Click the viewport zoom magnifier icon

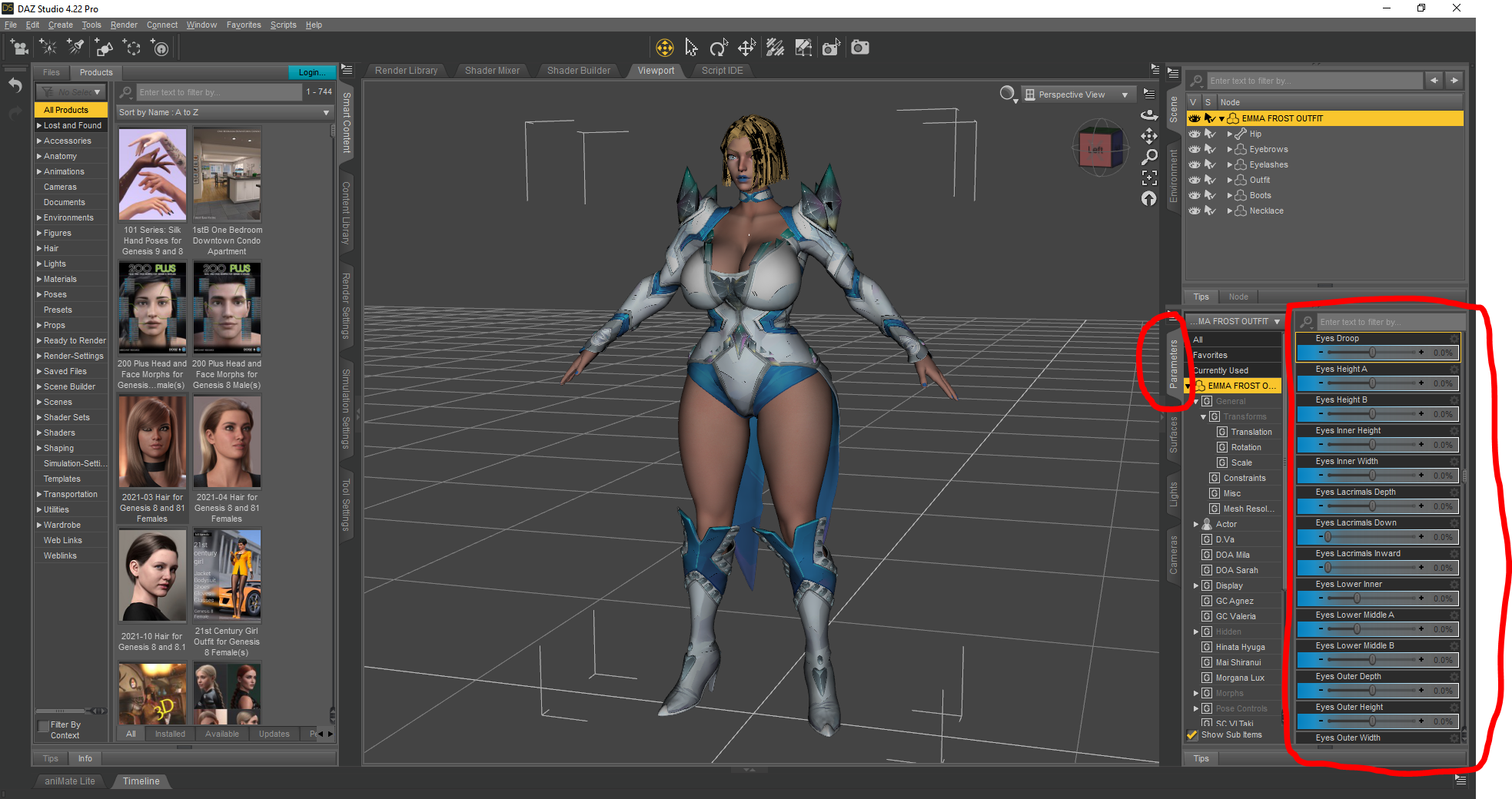[x=1149, y=157]
